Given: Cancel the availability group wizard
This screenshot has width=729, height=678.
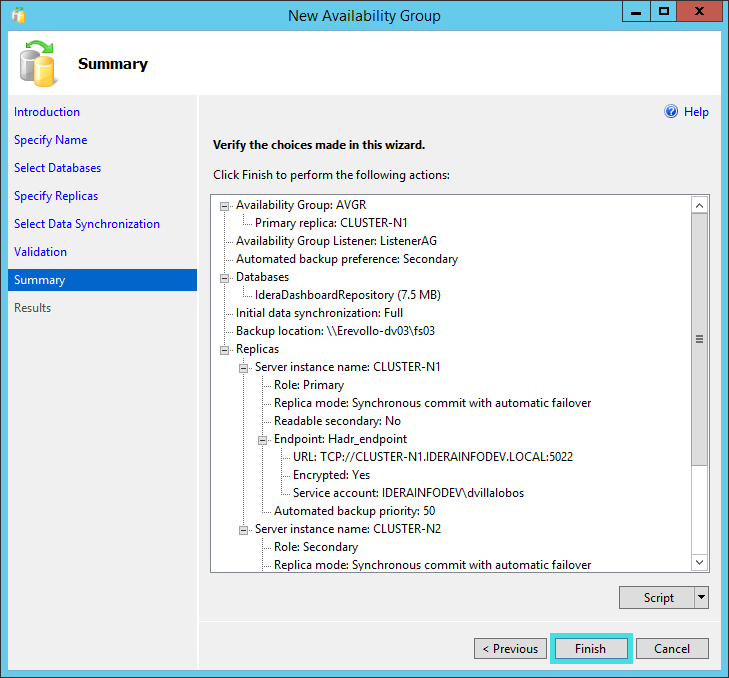Looking at the screenshot, I should tap(672, 648).
